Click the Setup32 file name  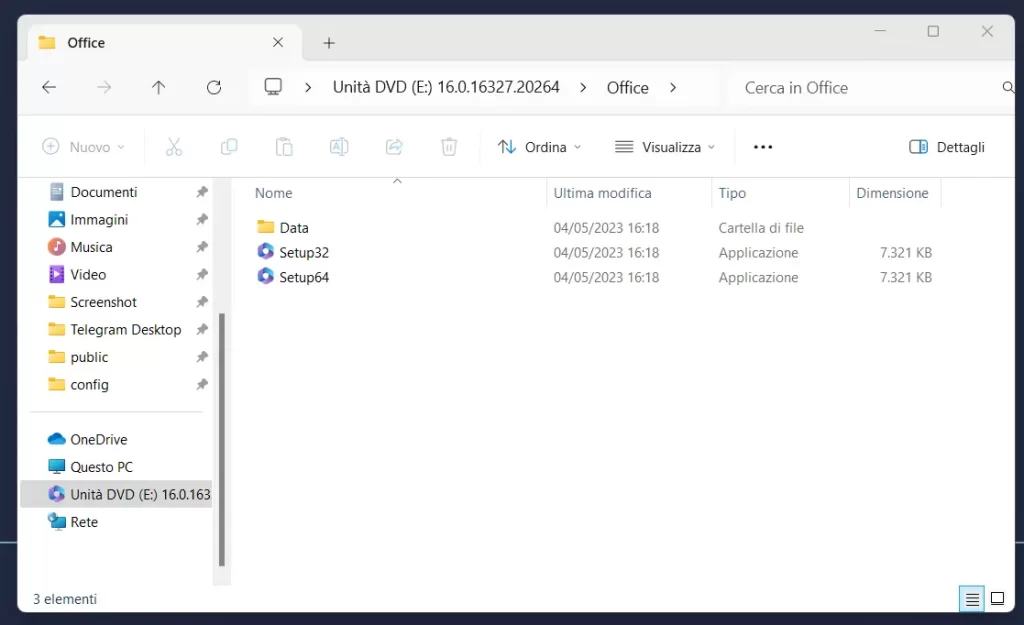coord(304,253)
